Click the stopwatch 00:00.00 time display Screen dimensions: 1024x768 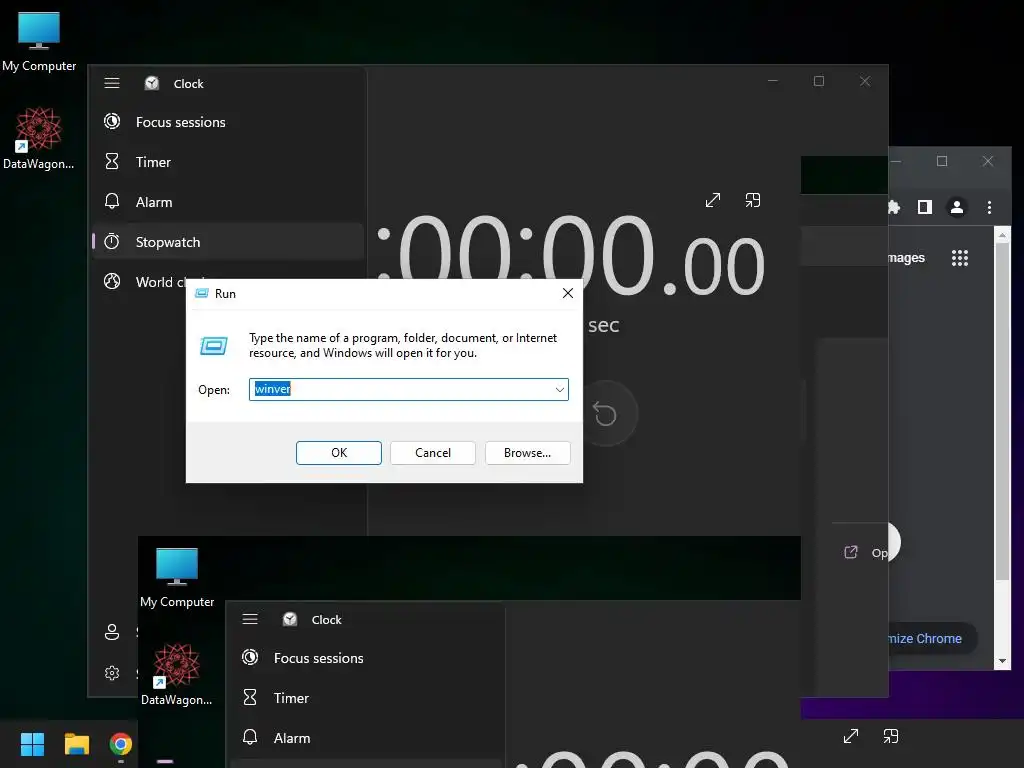pyautogui.click(x=571, y=255)
